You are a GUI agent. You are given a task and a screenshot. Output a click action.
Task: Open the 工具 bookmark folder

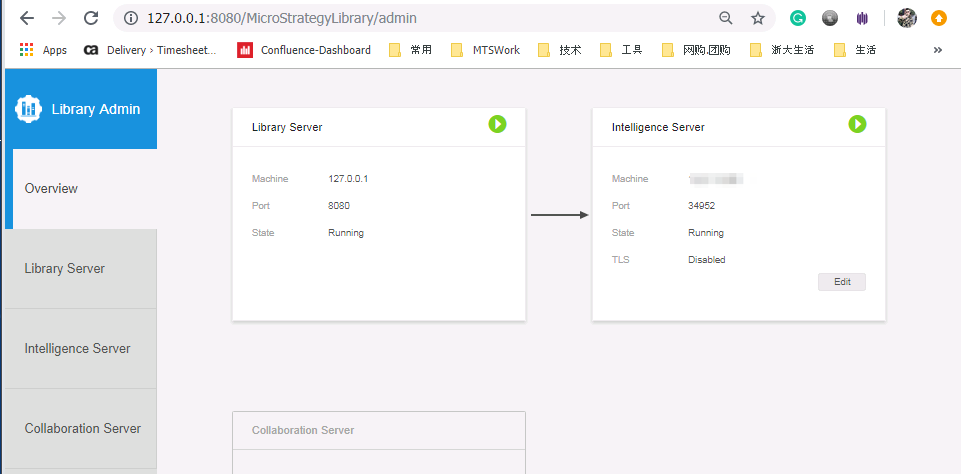pos(621,50)
